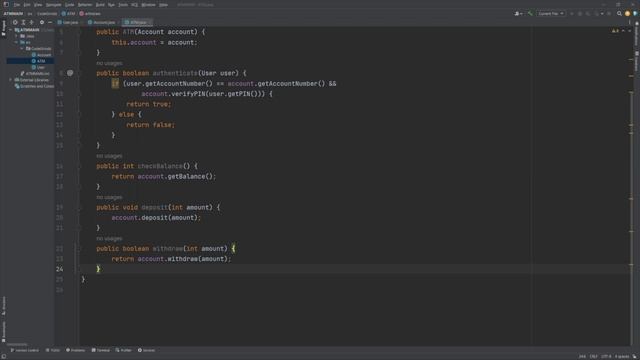Click the ATM class breadcrumb
640x360 pixels.
(69, 13)
